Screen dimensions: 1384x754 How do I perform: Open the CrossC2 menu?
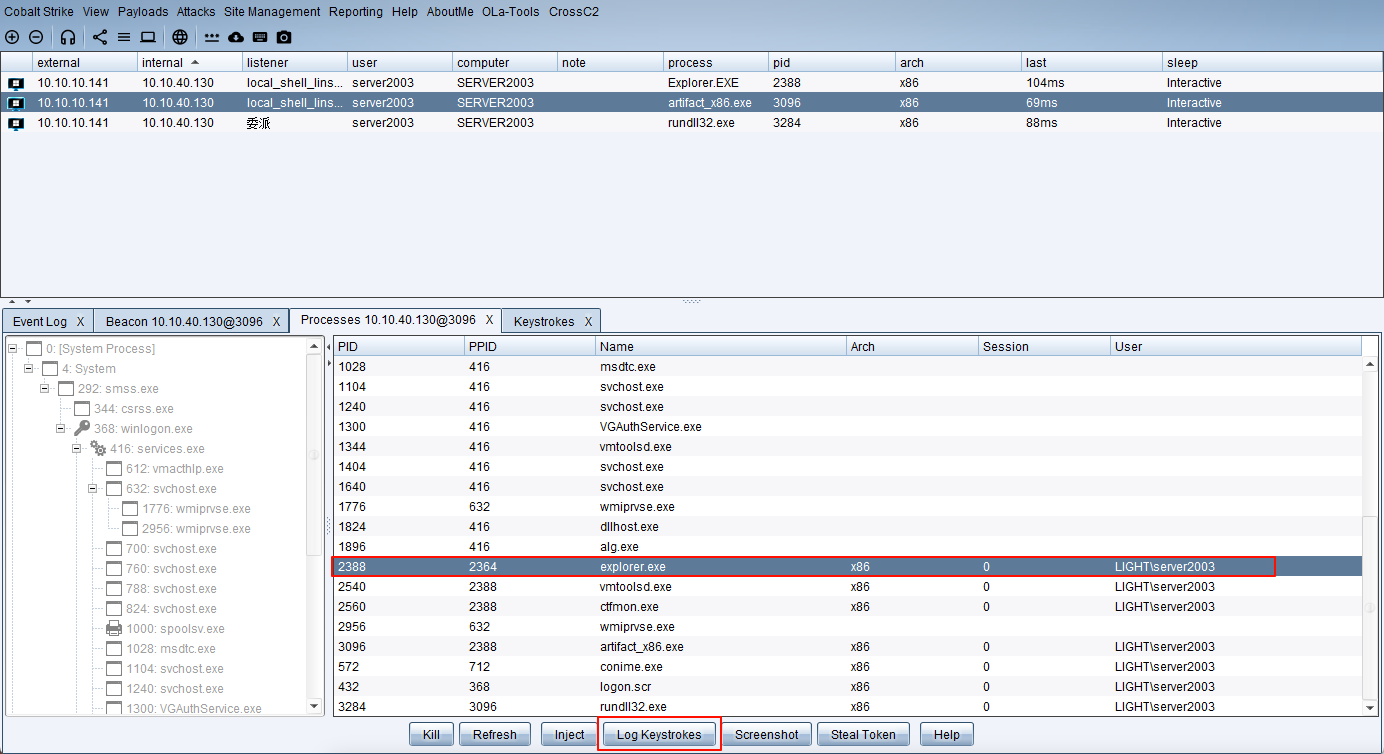pyautogui.click(x=573, y=12)
